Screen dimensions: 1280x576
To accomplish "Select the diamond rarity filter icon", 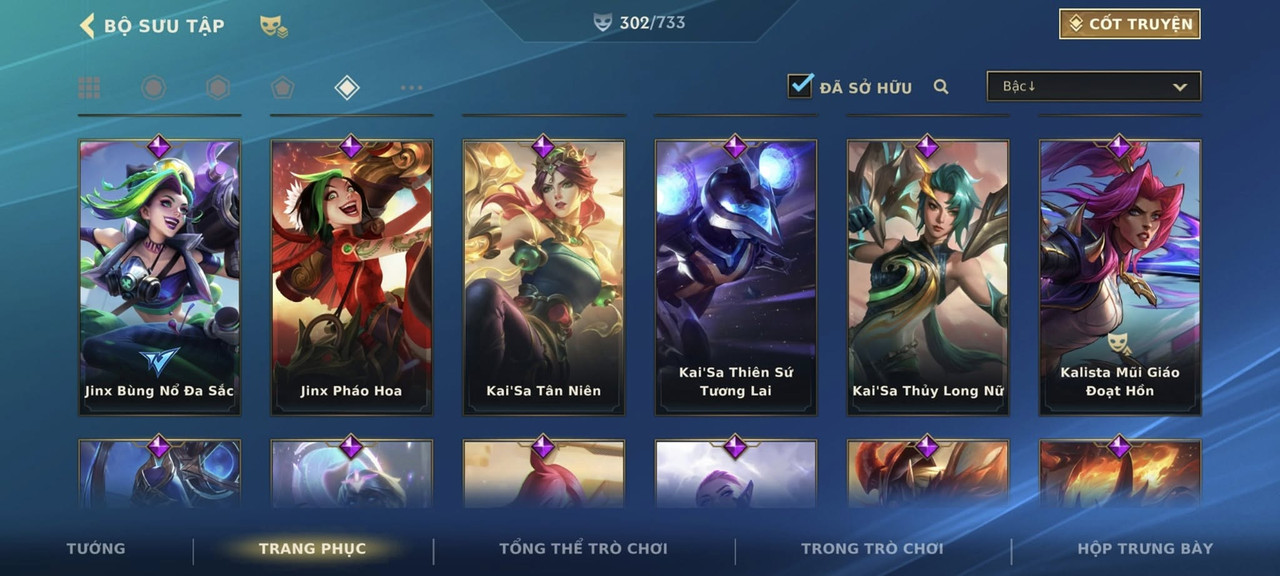I will click(x=346, y=88).
